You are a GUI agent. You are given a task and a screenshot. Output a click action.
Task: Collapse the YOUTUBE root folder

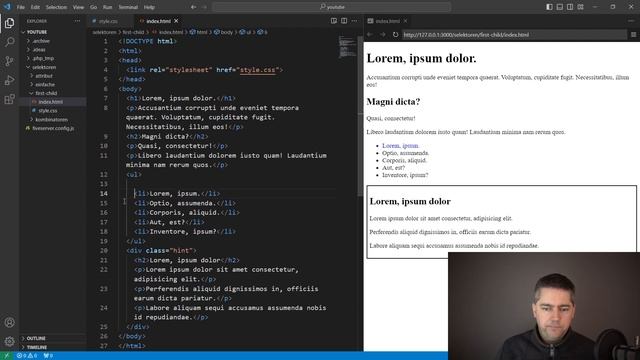23,32
